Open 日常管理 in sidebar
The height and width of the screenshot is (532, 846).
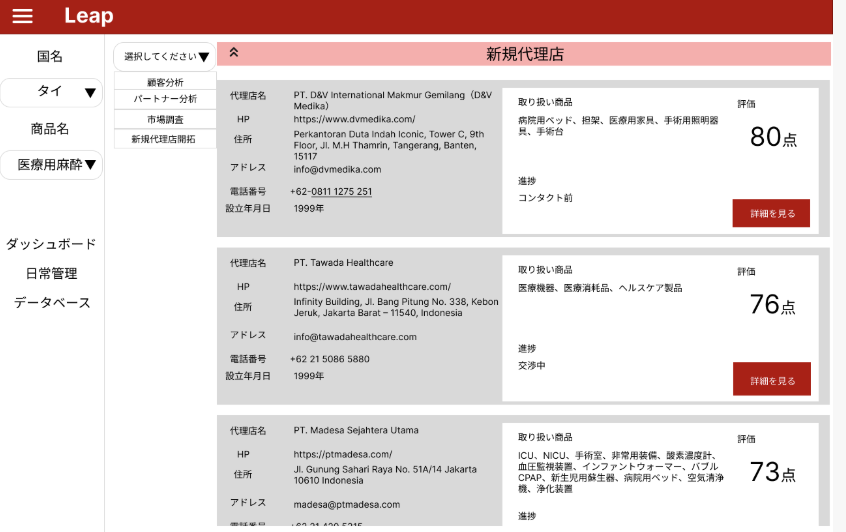51,273
